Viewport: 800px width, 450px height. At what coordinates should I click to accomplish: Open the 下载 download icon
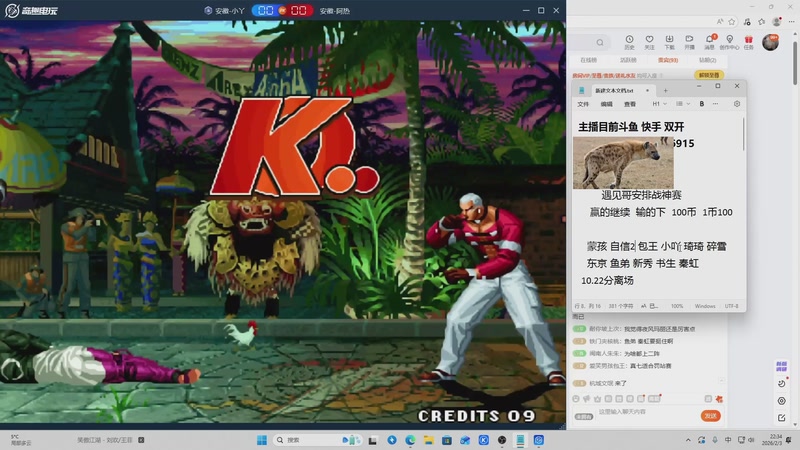pos(669,42)
